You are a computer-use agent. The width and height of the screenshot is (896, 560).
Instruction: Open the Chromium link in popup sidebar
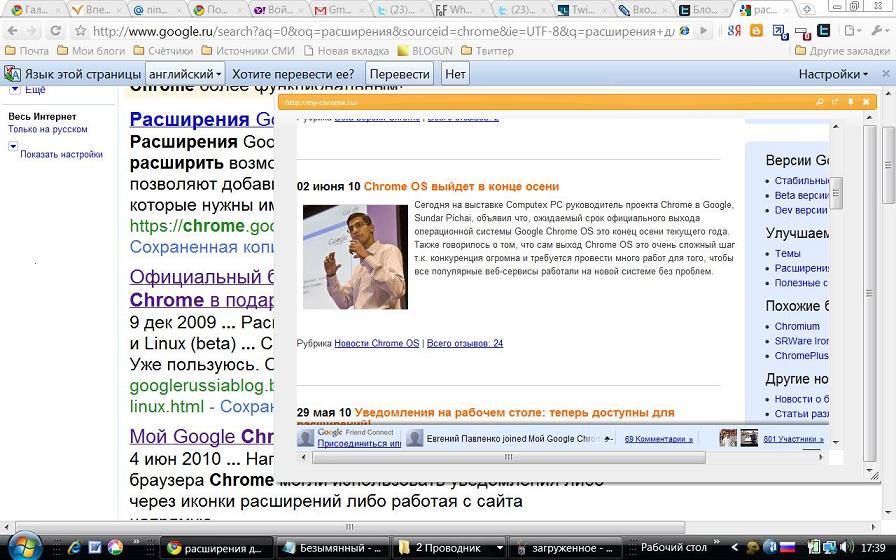click(x=797, y=326)
